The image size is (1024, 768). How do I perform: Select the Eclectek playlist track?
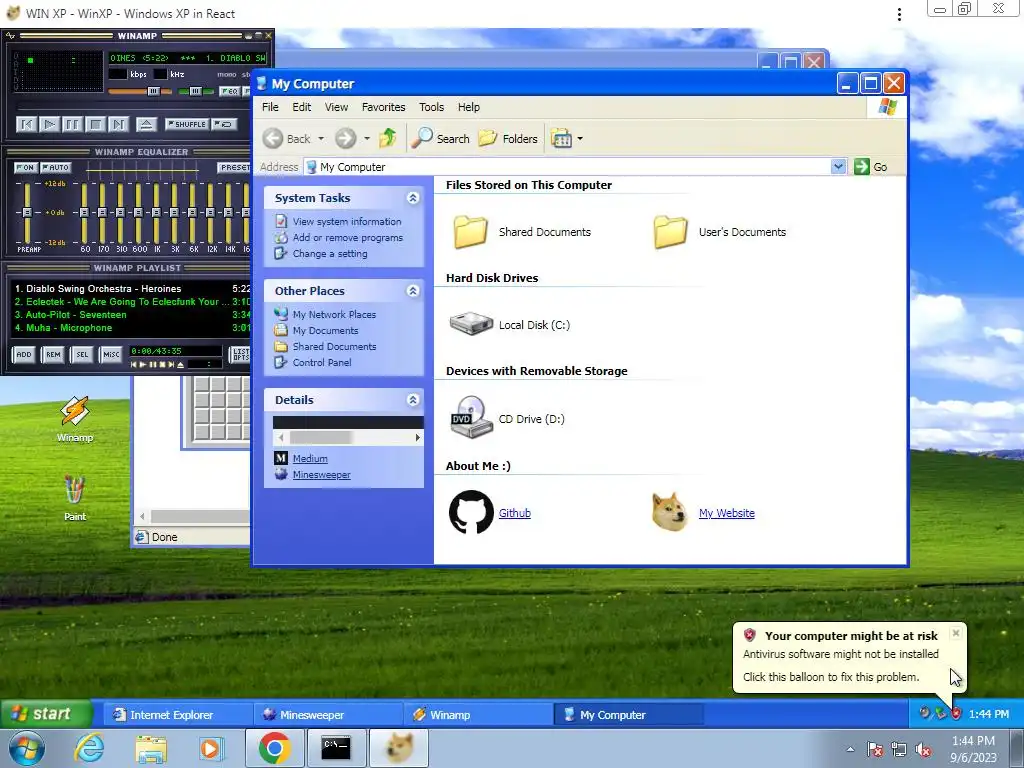tap(133, 302)
